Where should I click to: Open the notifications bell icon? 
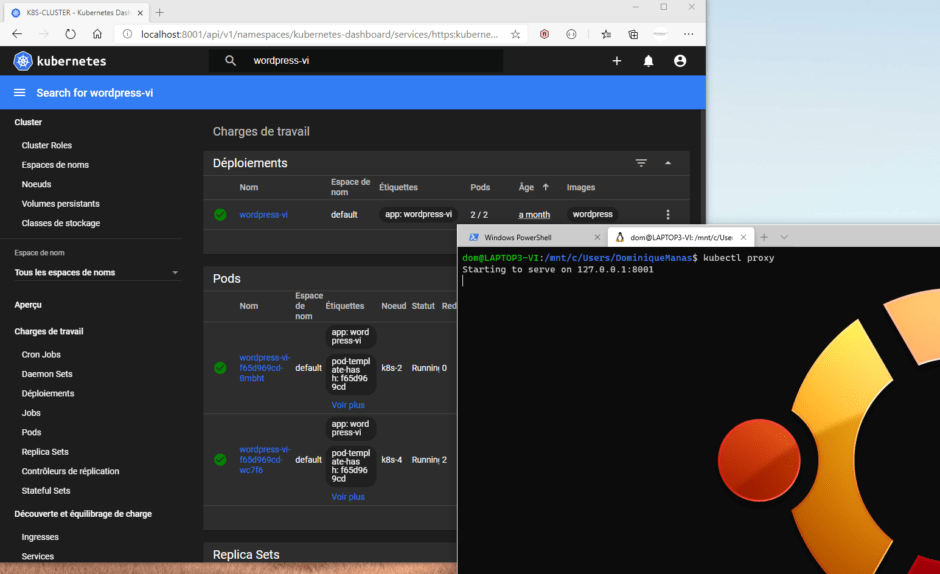[x=648, y=61]
